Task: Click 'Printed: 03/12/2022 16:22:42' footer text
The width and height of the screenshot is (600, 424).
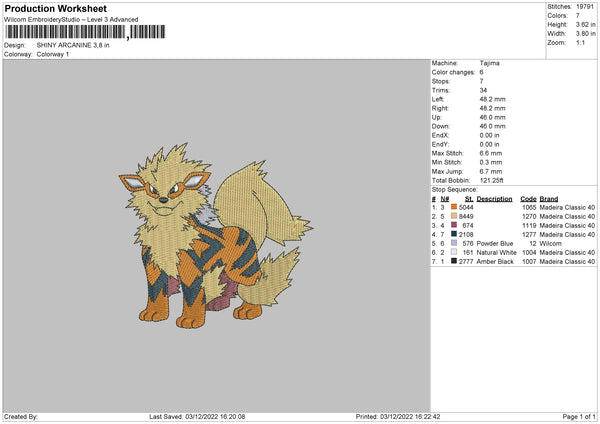Action: coord(398,417)
